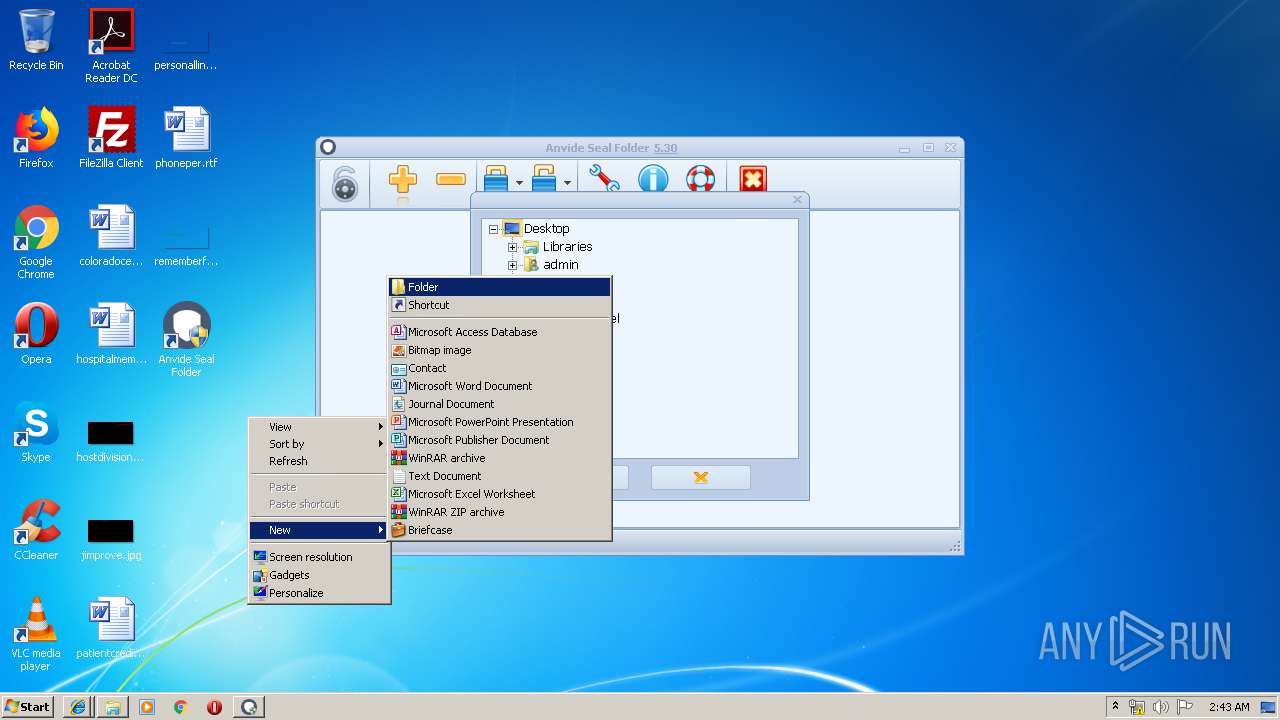Select Journal Document entry
Screen dimensions: 1280x720
(x=500, y=404)
